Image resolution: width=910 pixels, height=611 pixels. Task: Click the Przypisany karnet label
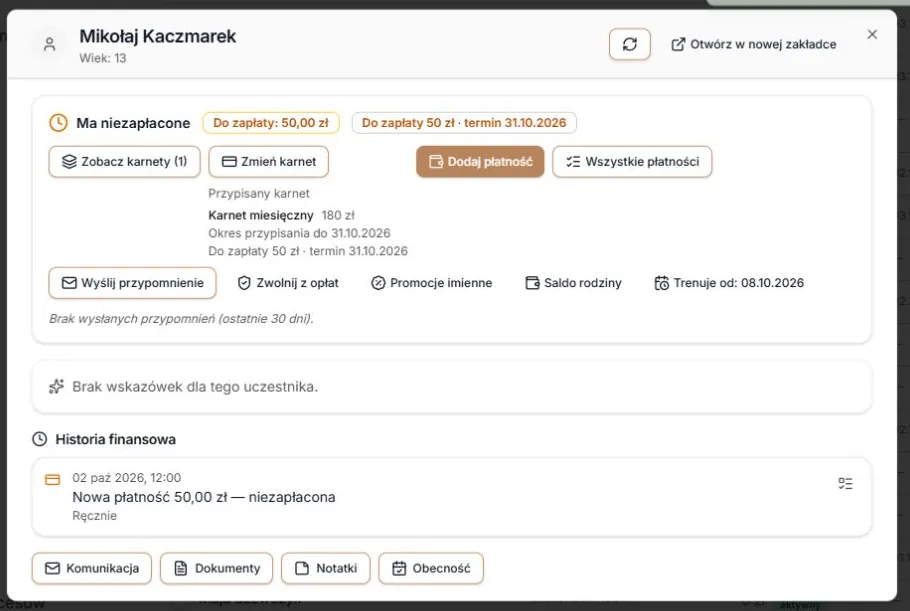point(259,193)
